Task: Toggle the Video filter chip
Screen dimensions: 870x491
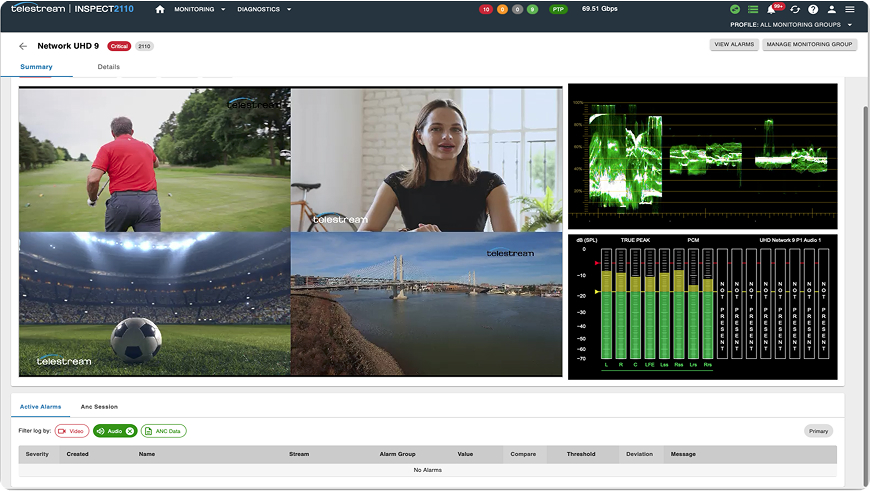Action: (72, 431)
